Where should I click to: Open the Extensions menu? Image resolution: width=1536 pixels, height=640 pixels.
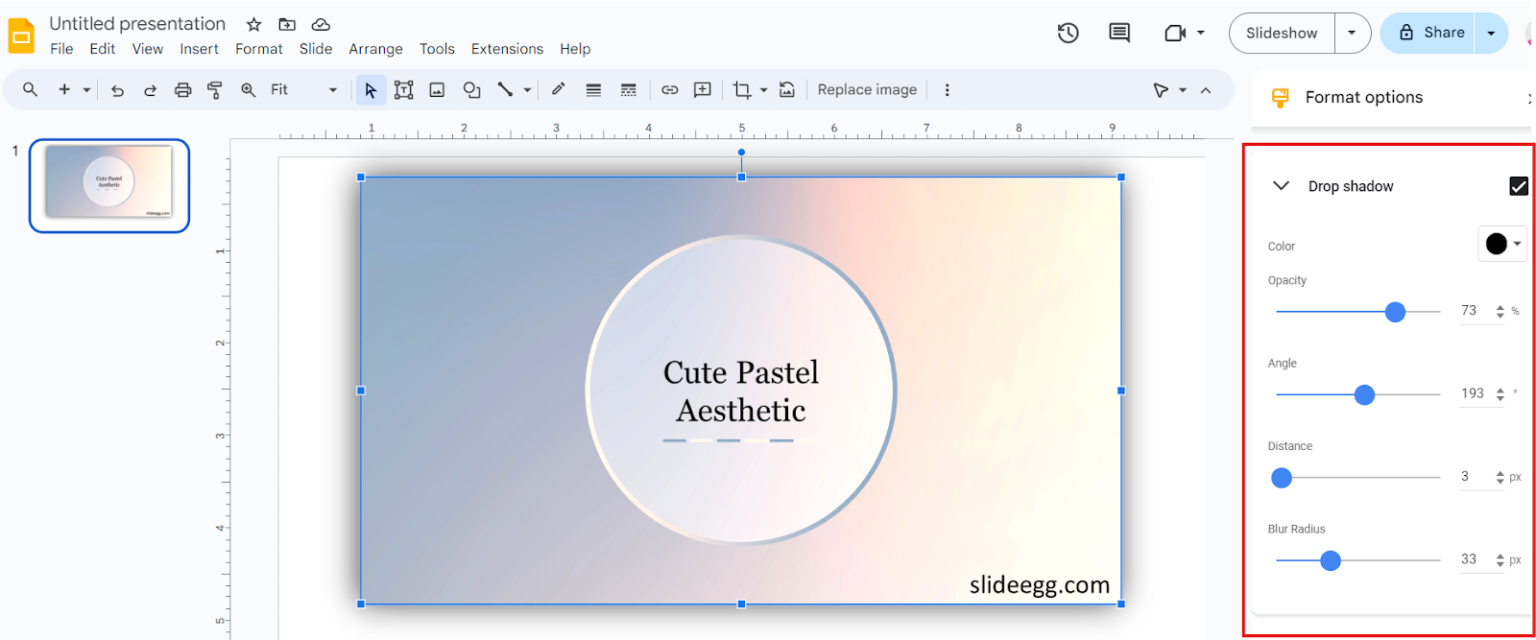coord(507,48)
